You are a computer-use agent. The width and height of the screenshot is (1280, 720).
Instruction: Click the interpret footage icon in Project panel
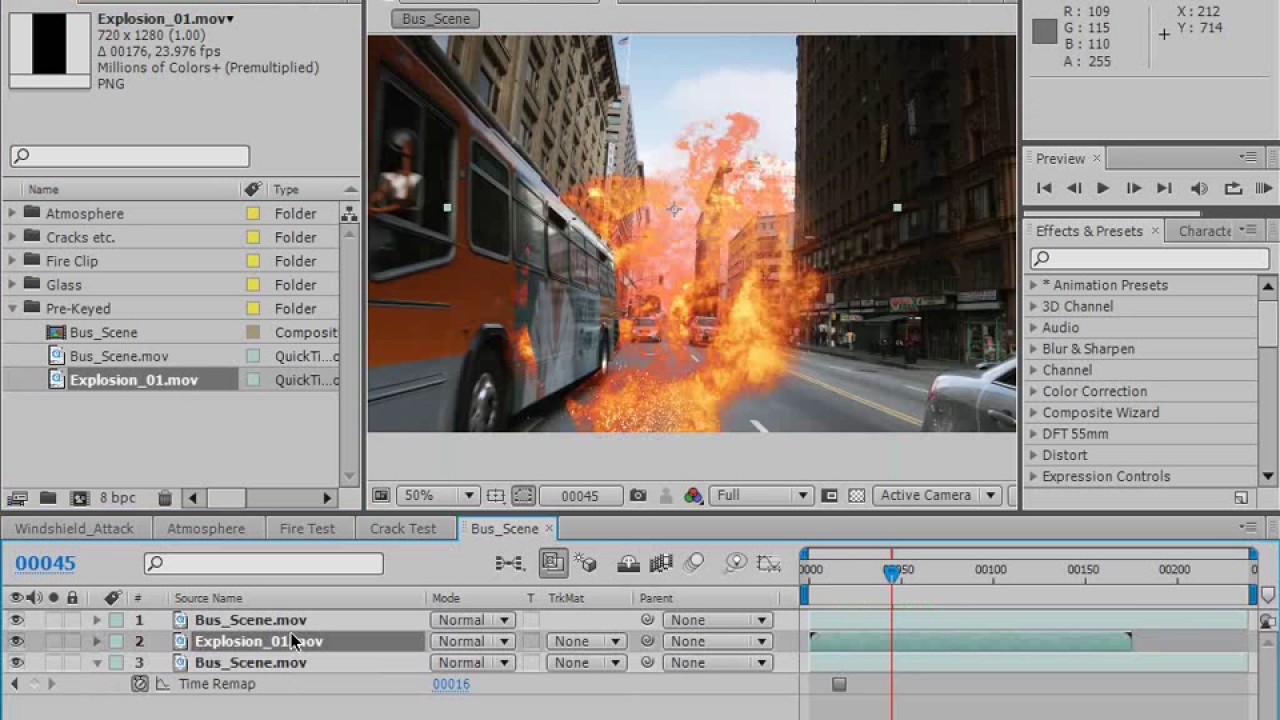[17, 498]
